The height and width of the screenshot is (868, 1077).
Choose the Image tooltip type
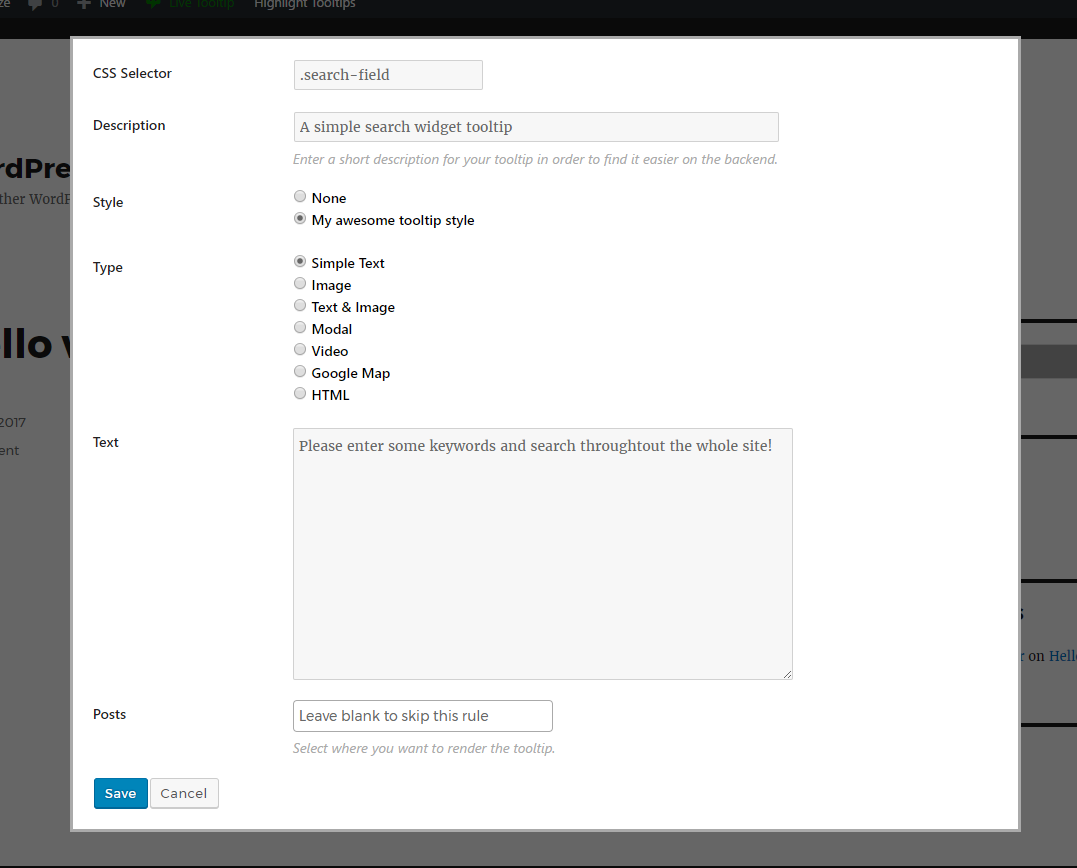(x=300, y=284)
